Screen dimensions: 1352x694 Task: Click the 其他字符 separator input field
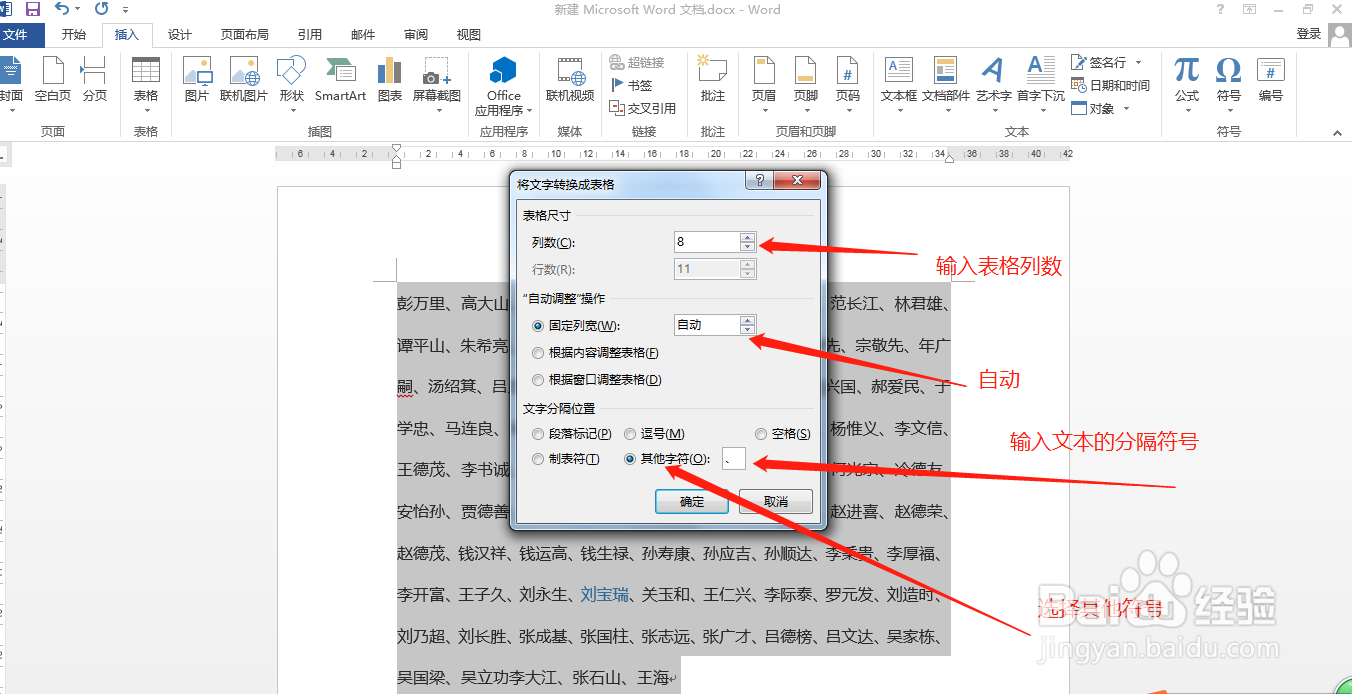click(733, 460)
